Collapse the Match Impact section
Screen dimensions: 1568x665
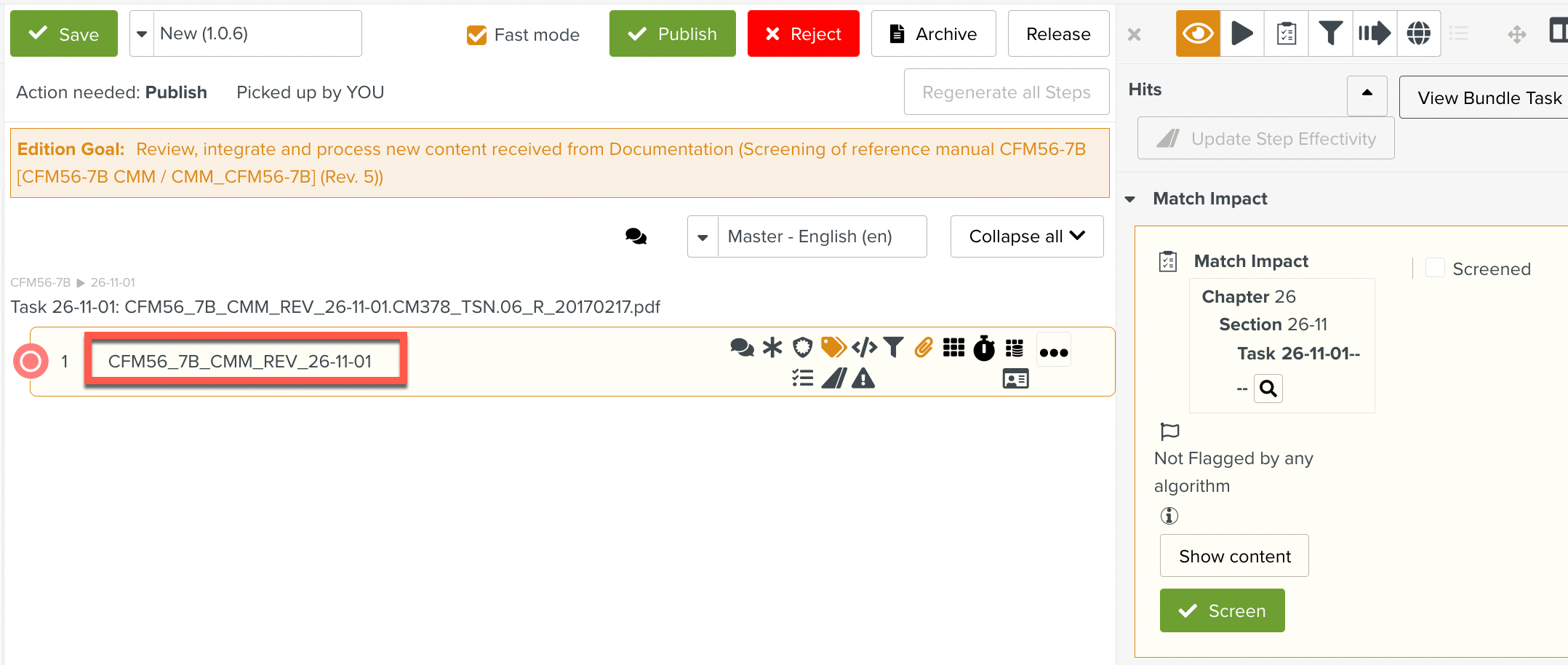tap(1129, 198)
